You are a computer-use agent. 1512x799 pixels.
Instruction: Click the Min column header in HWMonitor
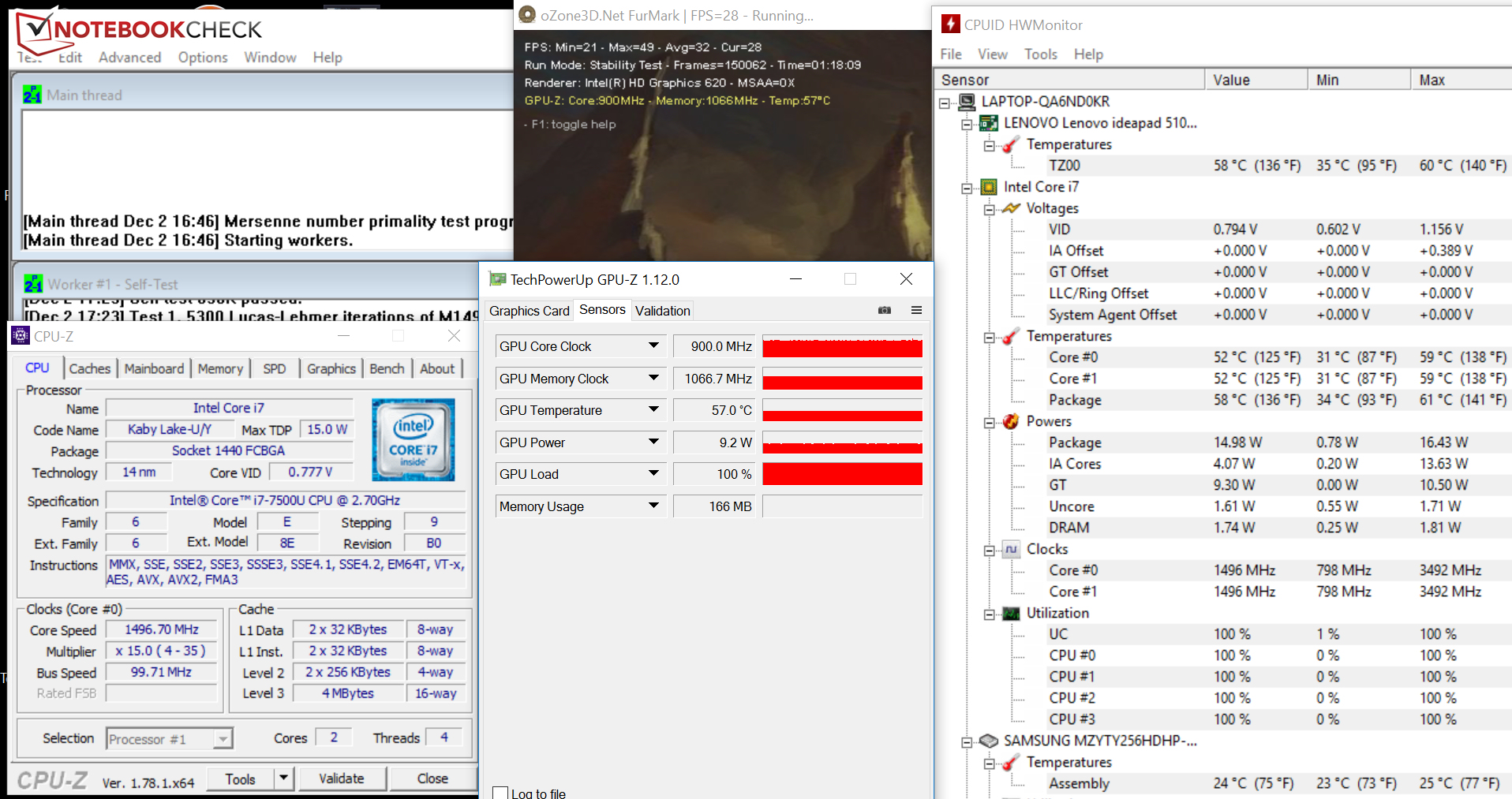tap(1359, 80)
